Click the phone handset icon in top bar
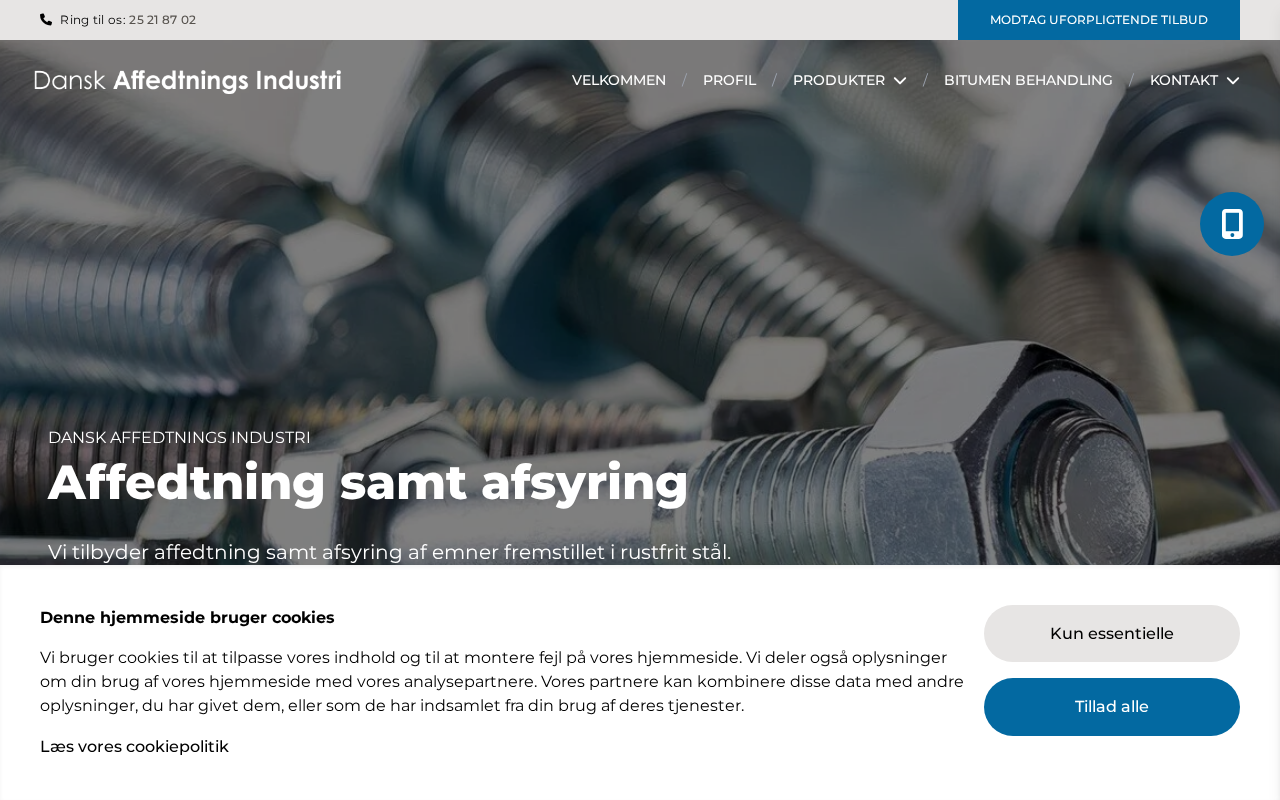This screenshot has height=800, width=1280. pos(46,19)
